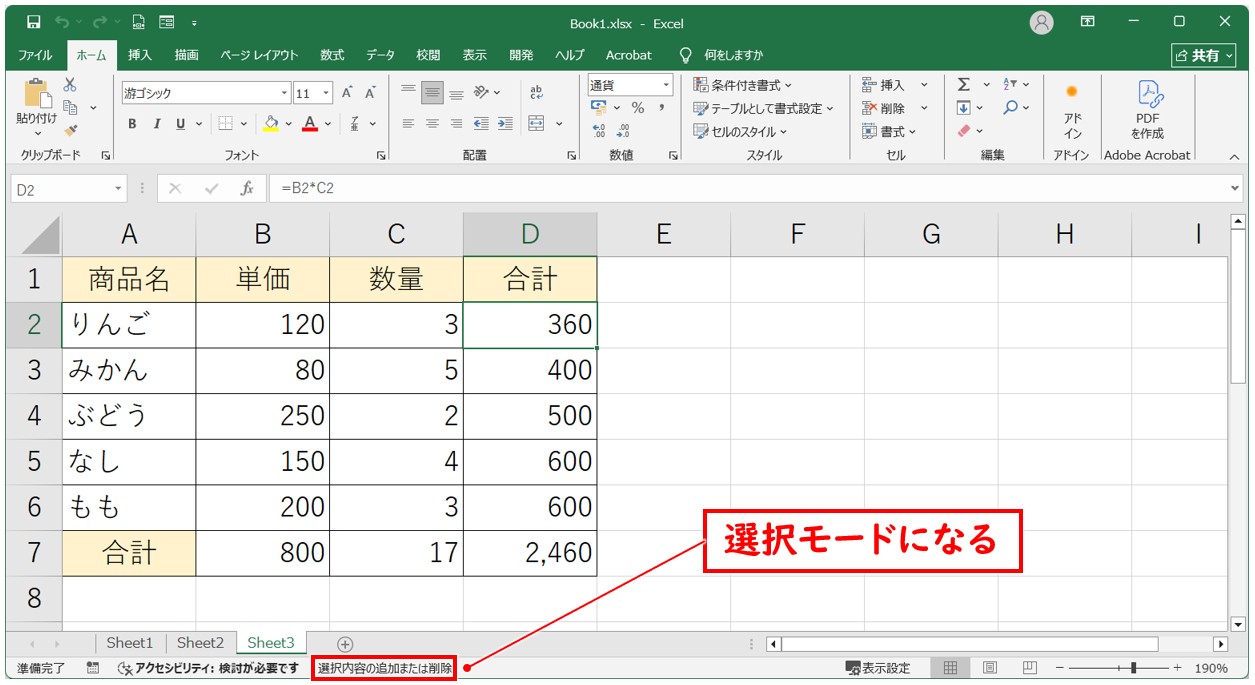Click the Wrap Text icon

537,93
